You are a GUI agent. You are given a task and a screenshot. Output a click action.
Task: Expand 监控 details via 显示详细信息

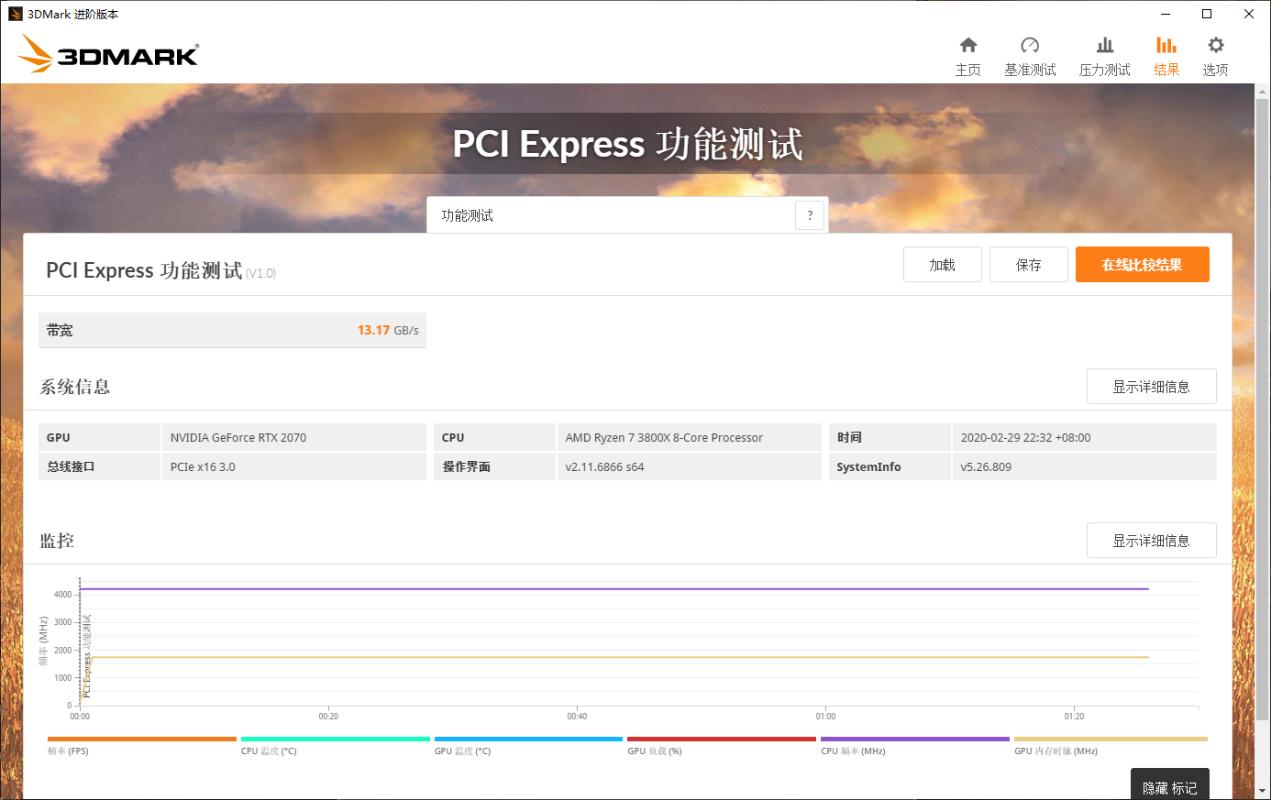point(1151,540)
